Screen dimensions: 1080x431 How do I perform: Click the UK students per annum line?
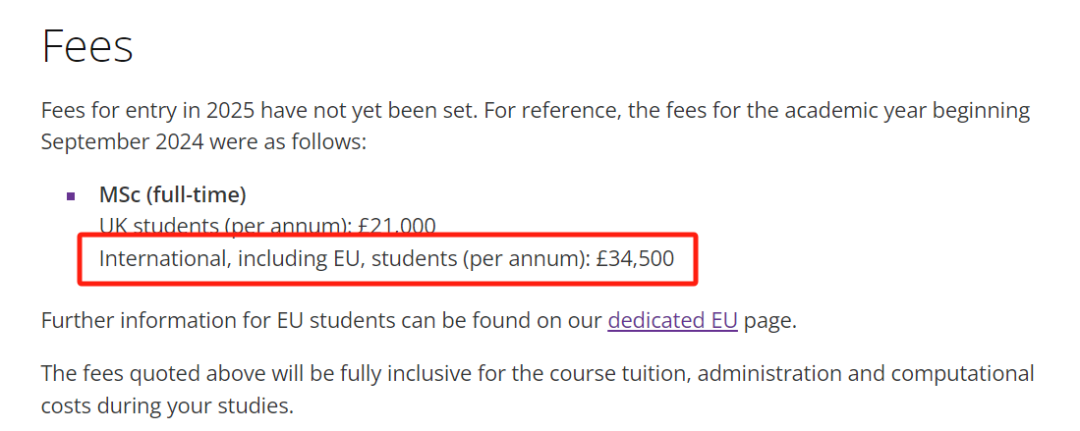point(220,226)
